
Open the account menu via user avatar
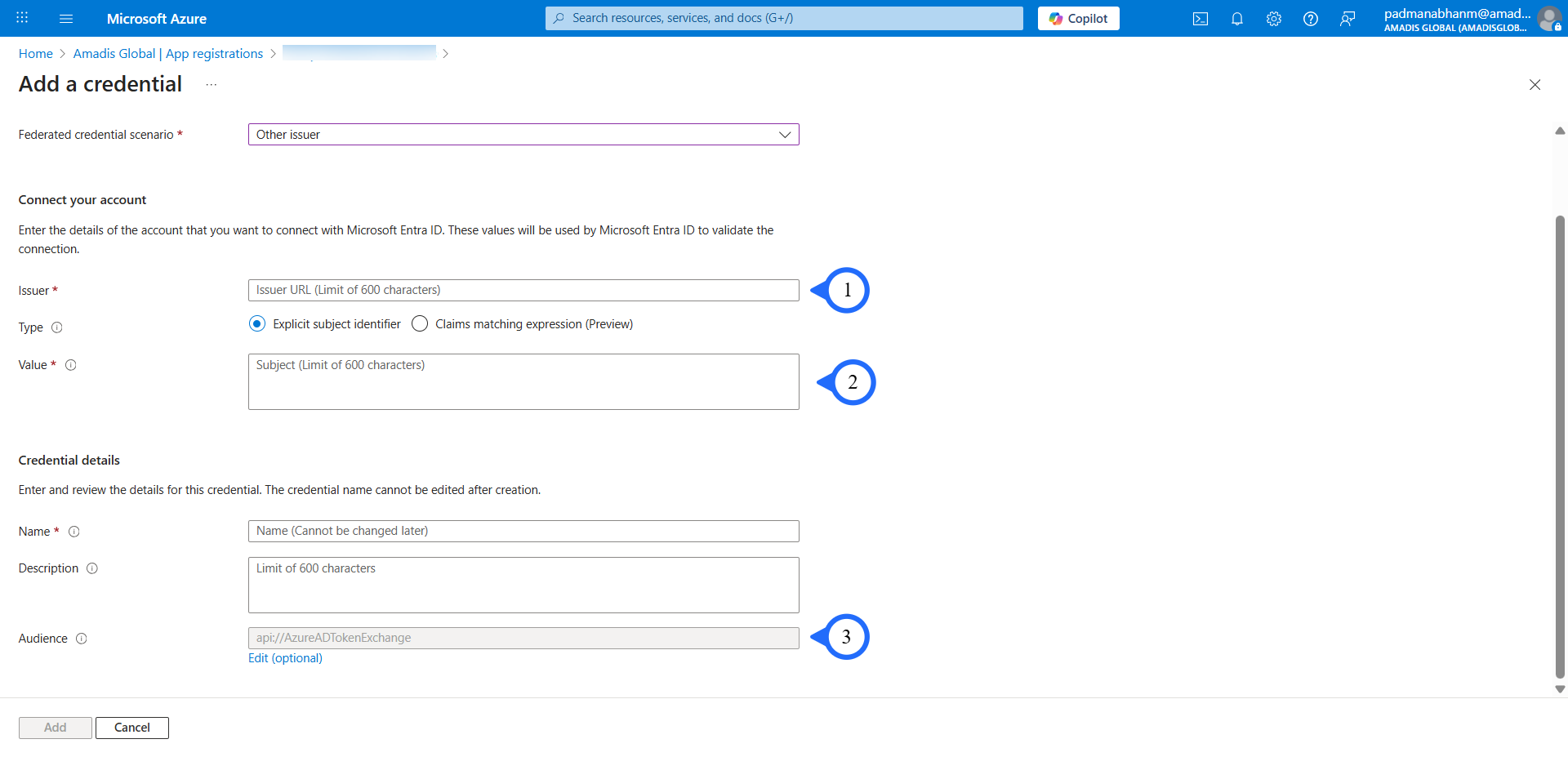click(x=1548, y=19)
